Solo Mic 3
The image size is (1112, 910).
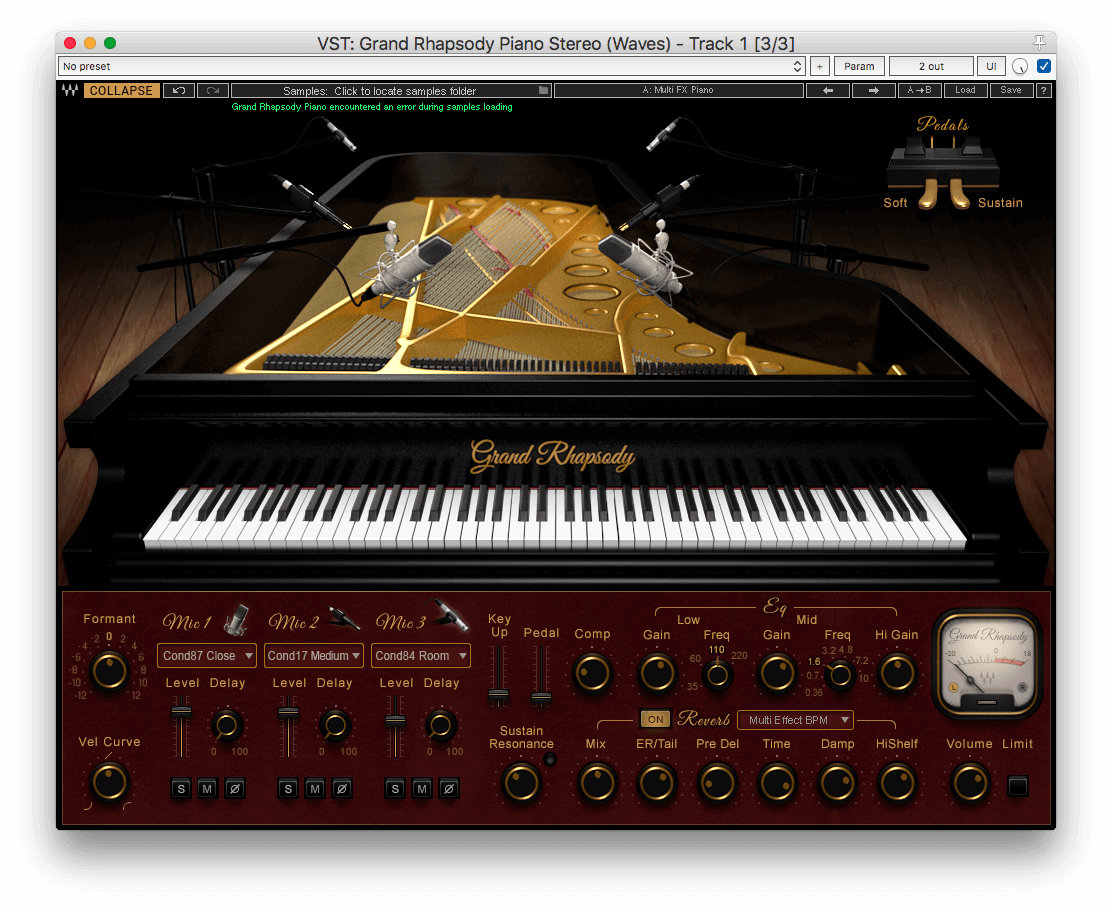(395, 789)
